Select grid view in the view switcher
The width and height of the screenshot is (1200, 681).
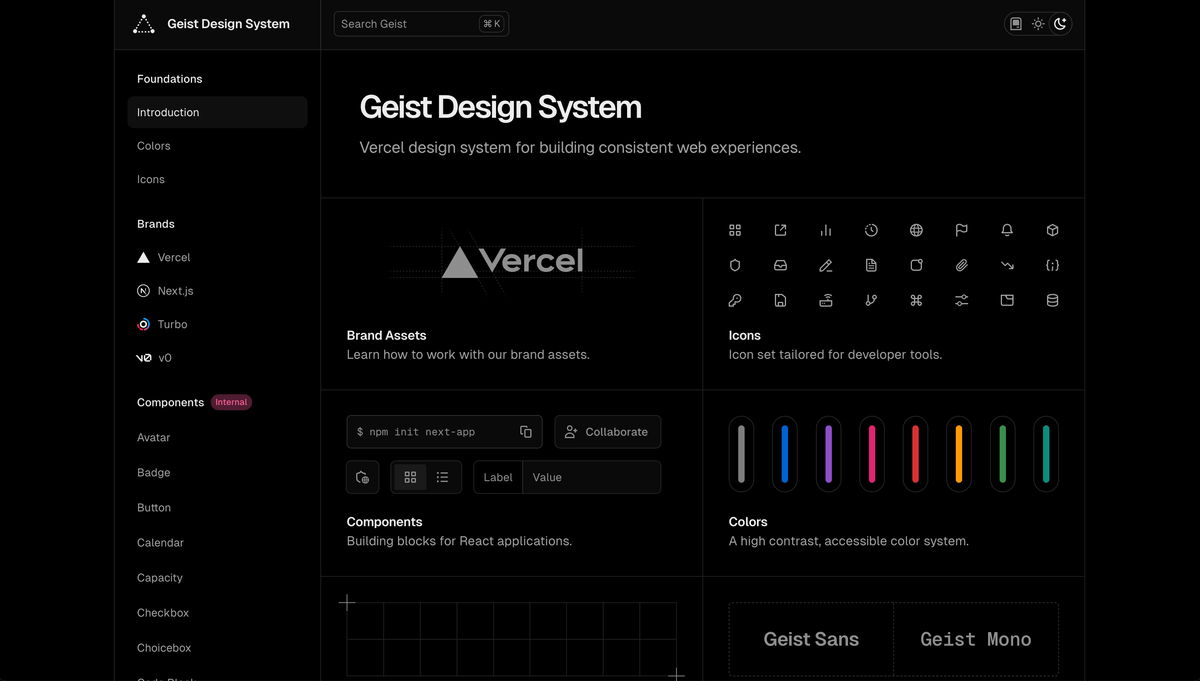pos(410,477)
